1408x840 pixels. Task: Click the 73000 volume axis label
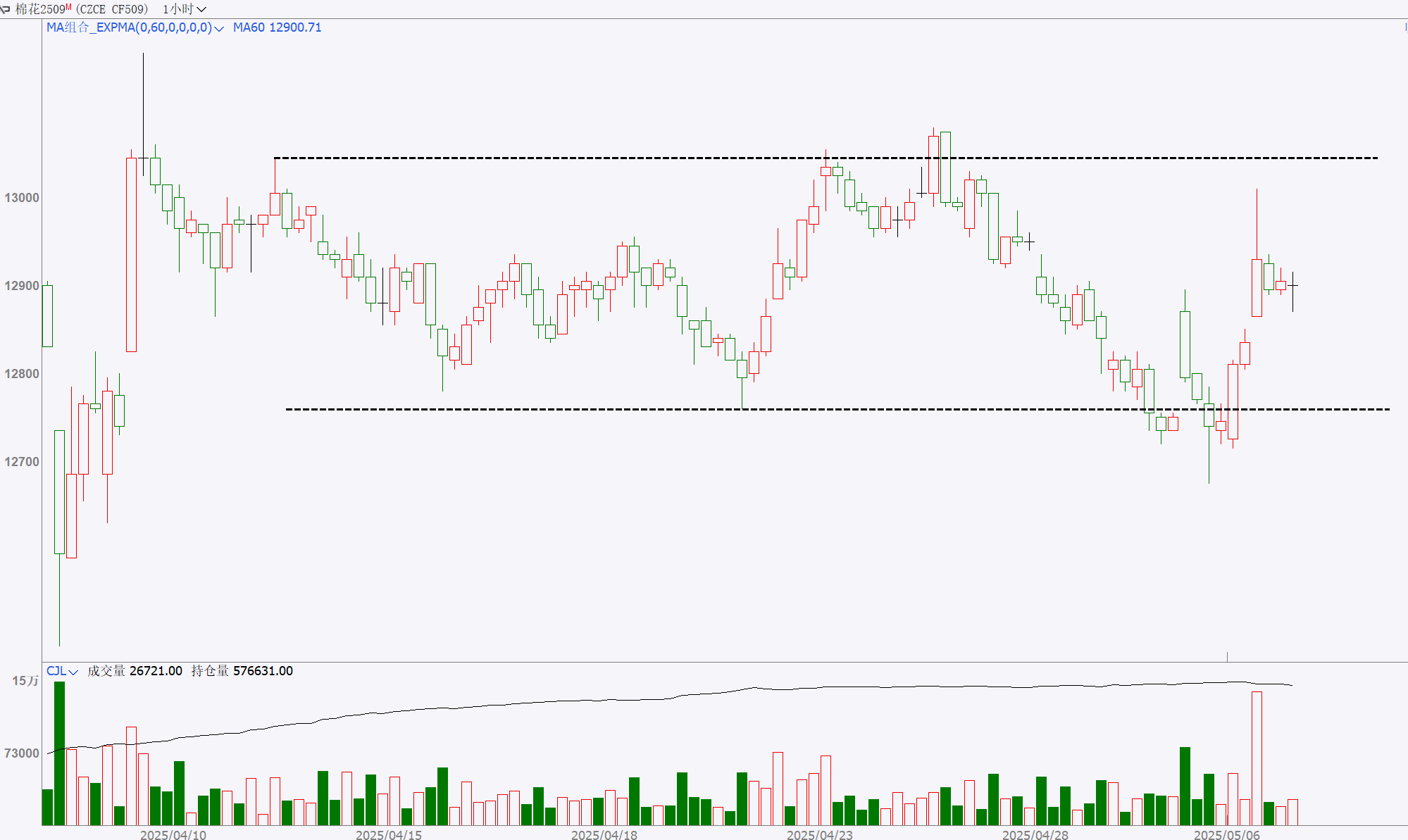(22, 753)
